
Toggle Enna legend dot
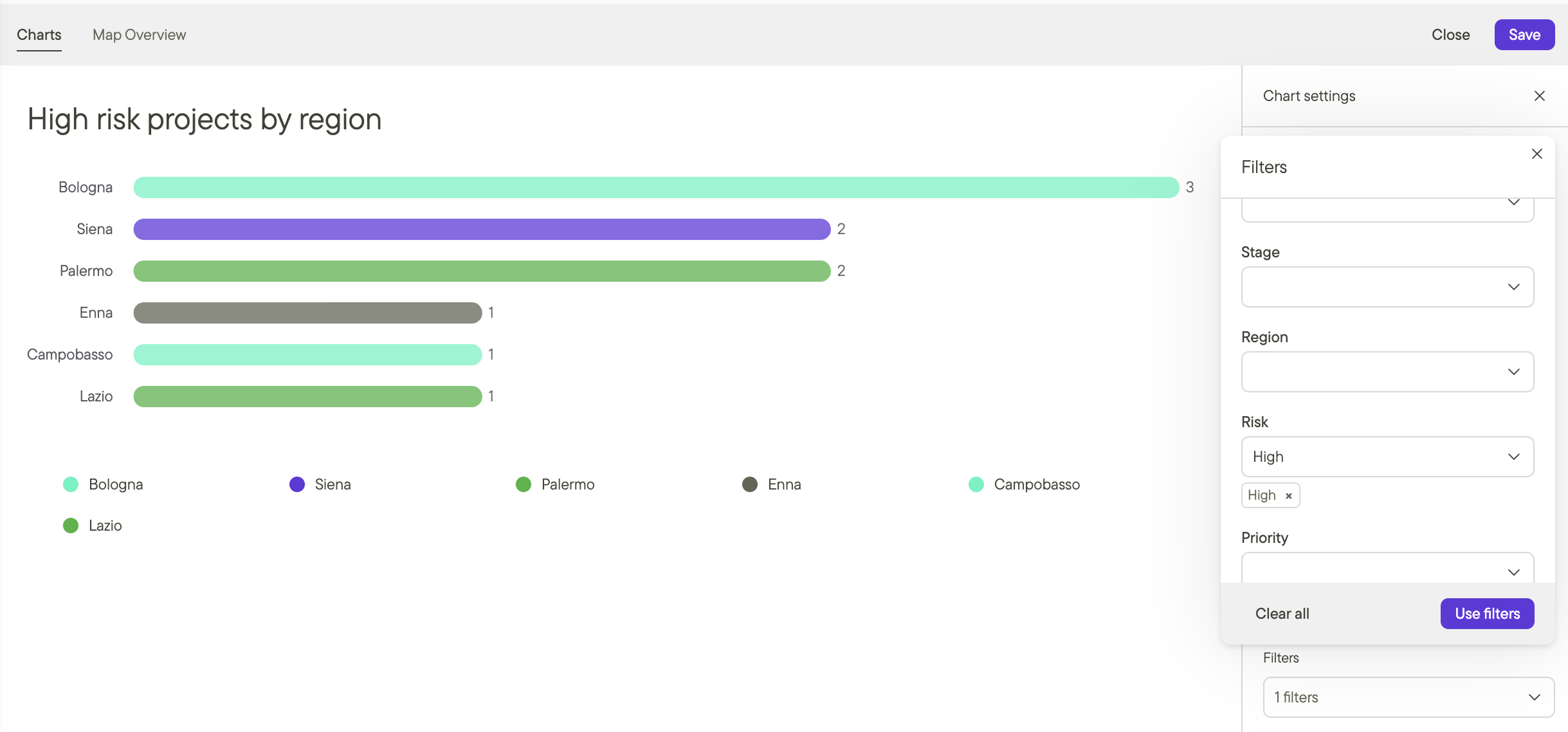(x=749, y=484)
